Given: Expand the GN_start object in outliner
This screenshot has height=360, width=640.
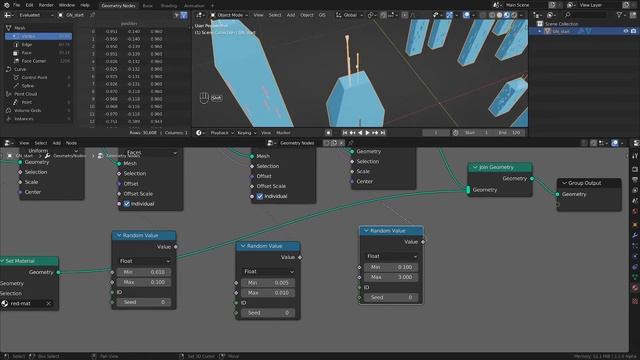Looking at the screenshot, I should pyautogui.click(x=540, y=31).
